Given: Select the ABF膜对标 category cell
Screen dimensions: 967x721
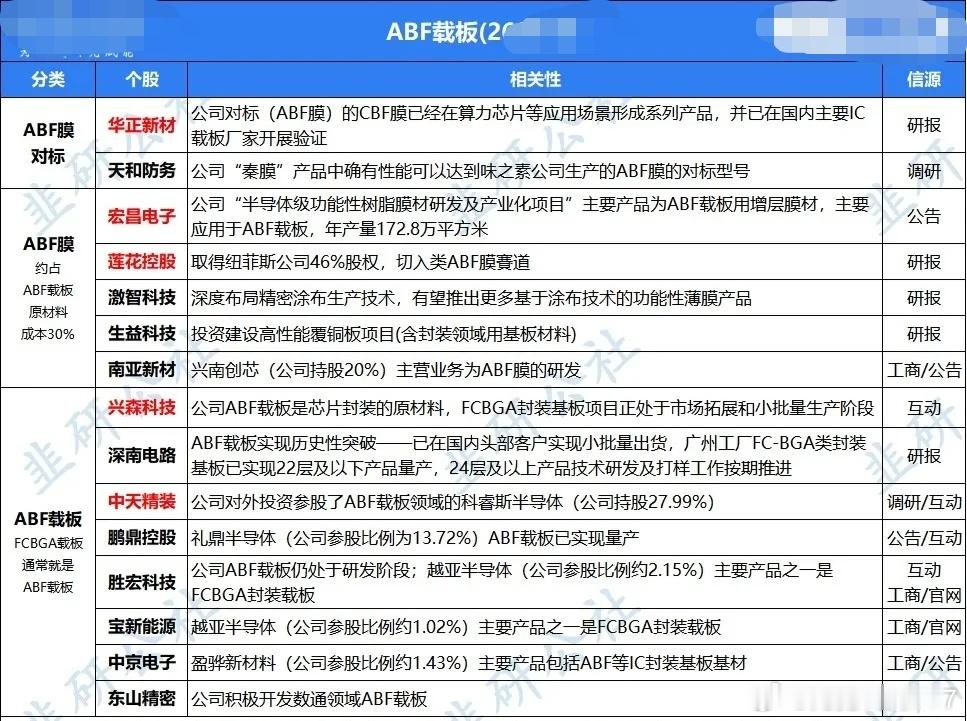Looking at the screenshot, I should tap(48, 143).
